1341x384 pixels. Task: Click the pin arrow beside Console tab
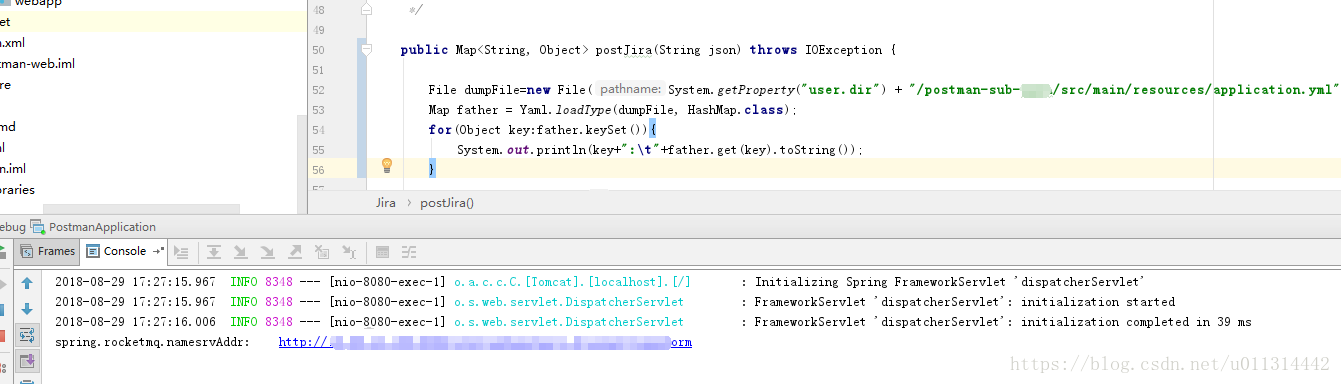tap(158, 252)
